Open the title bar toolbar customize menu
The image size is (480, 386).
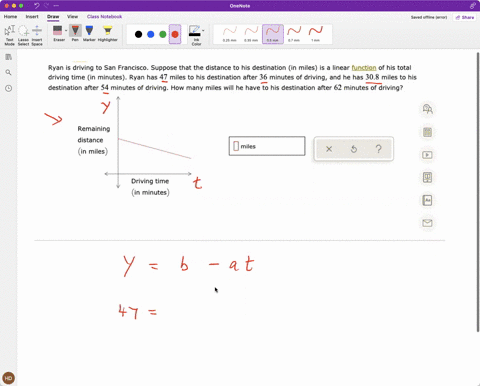tap(56, 6)
